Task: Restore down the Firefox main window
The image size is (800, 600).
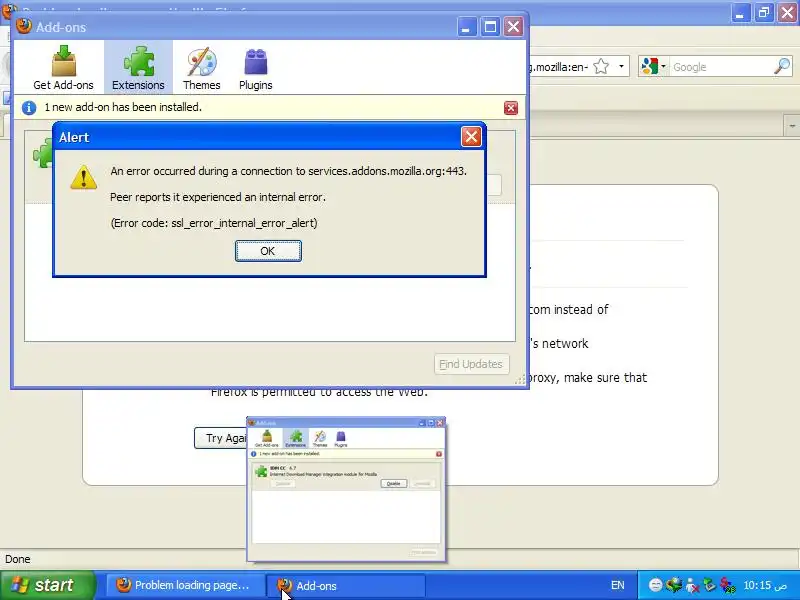Action: [764, 12]
